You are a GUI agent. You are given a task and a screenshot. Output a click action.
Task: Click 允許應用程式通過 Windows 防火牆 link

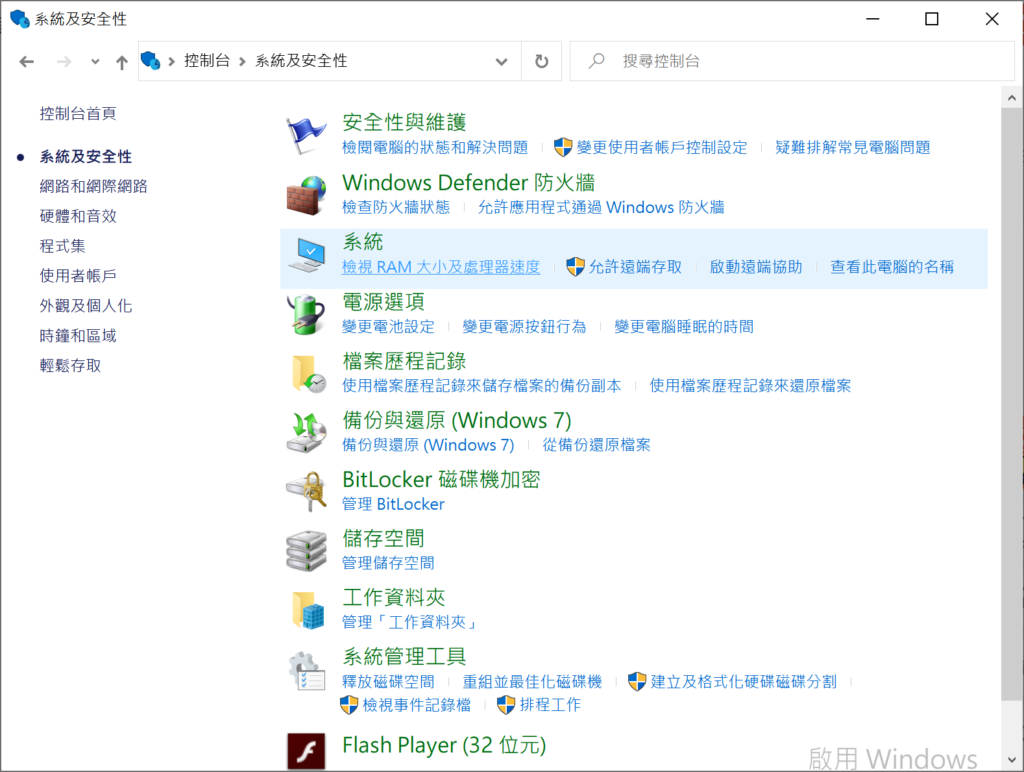click(601, 207)
